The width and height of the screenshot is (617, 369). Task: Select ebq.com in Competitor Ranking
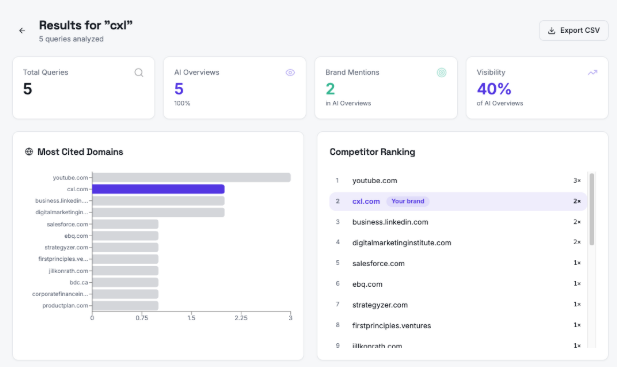click(x=458, y=284)
